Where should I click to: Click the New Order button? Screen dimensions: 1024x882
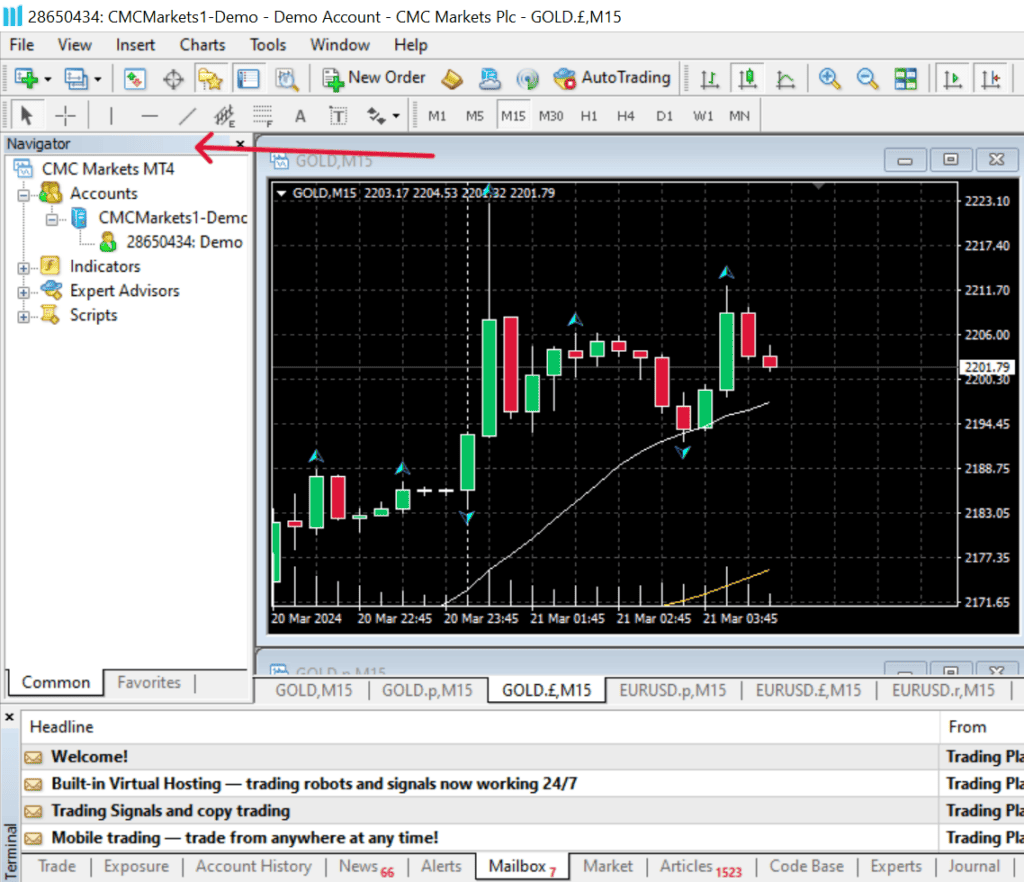point(374,78)
